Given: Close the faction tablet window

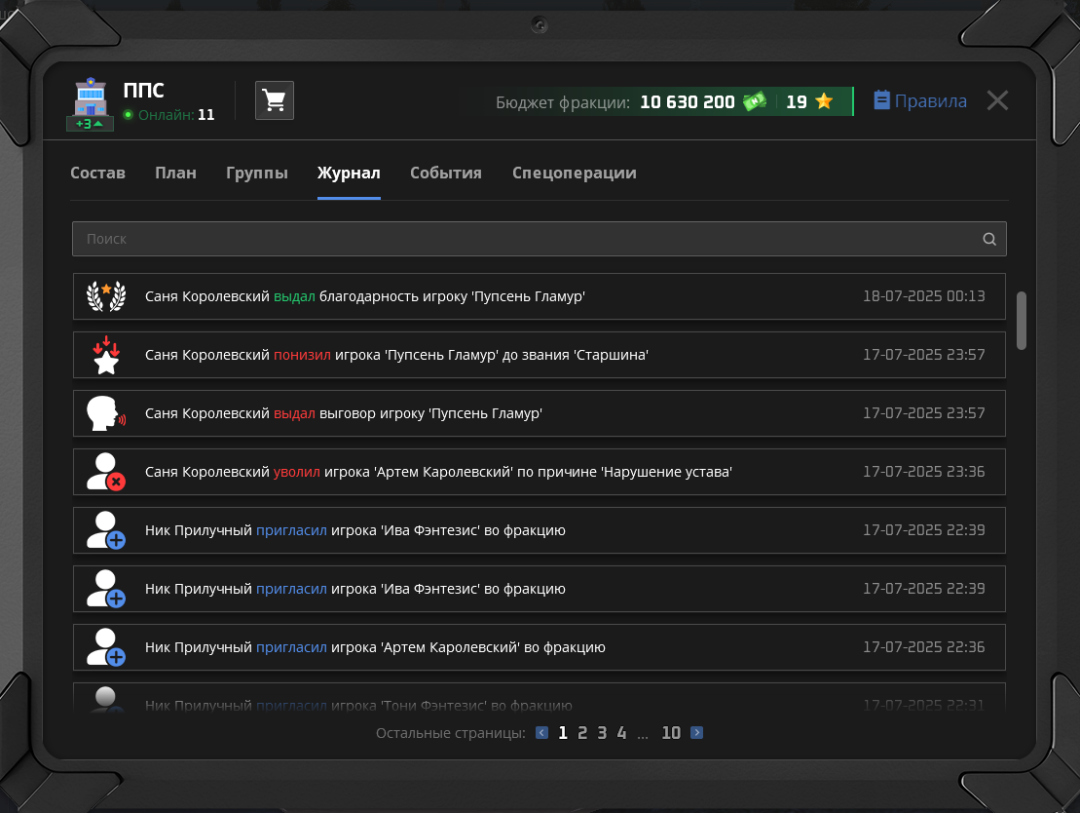Looking at the screenshot, I should [x=997, y=101].
